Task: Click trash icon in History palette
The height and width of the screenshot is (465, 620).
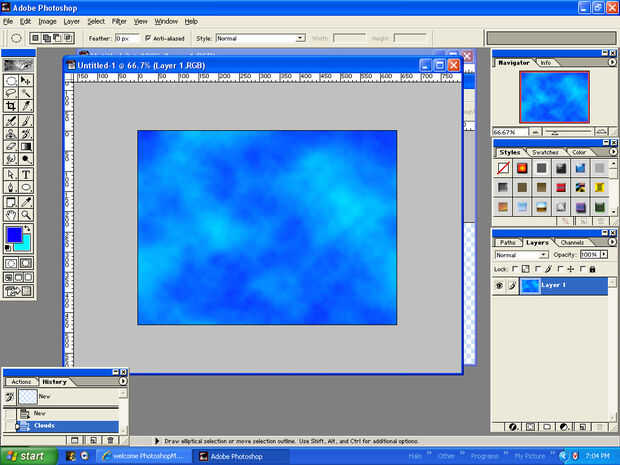Action: pyautogui.click(x=110, y=440)
